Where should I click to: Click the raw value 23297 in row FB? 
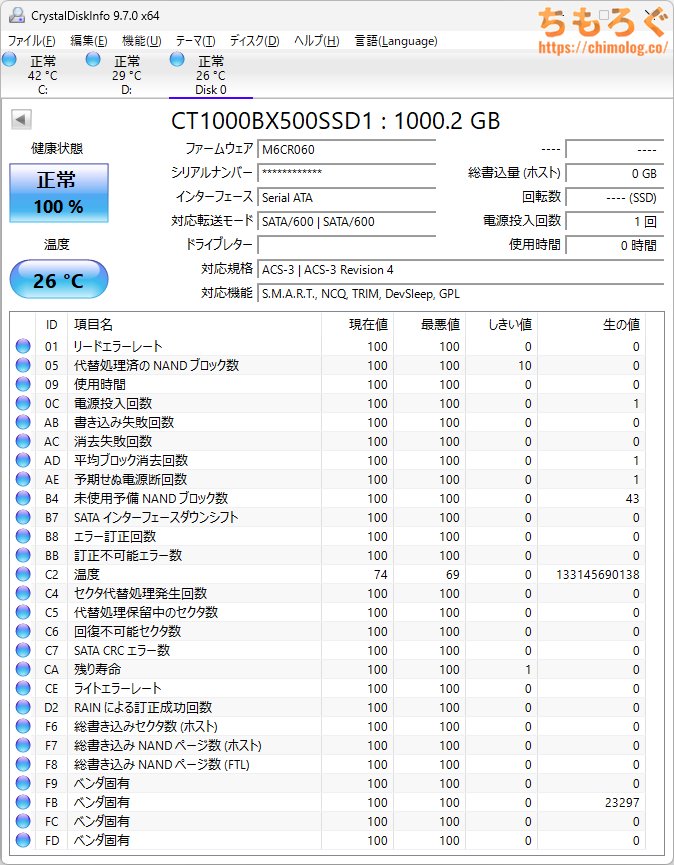tap(622, 803)
